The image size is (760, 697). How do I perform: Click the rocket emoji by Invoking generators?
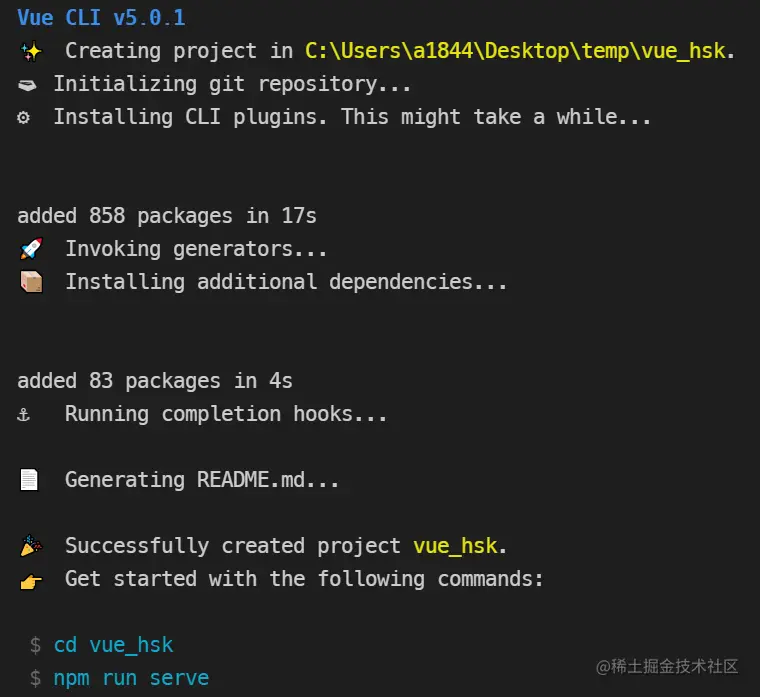31,249
